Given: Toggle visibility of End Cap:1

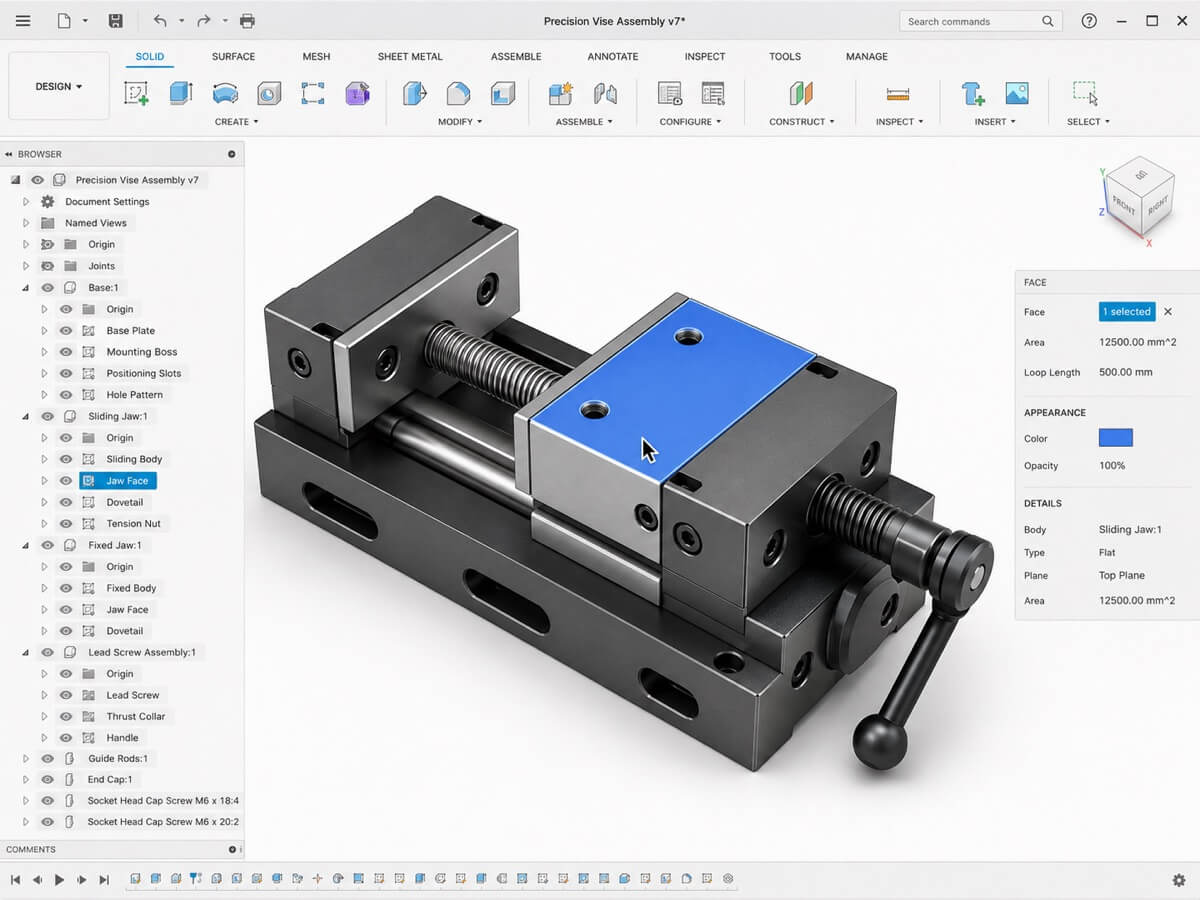Looking at the screenshot, I should [x=47, y=780].
